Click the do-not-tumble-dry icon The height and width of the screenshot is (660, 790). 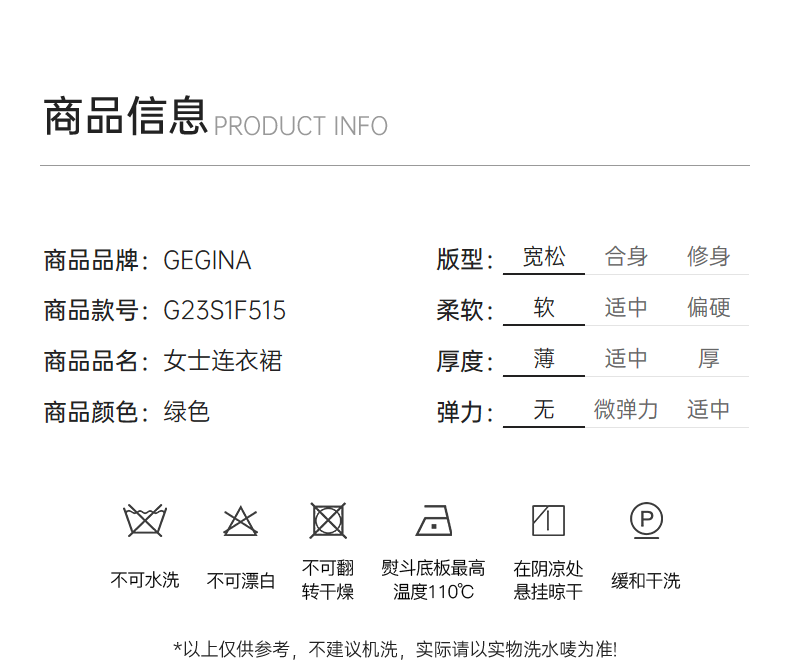[328, 521]
